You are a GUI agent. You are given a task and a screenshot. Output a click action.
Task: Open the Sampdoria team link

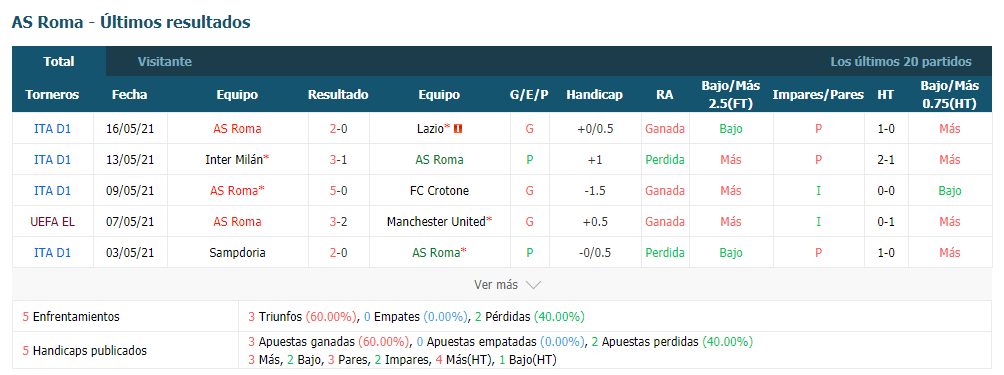click(x=237, y=253)
